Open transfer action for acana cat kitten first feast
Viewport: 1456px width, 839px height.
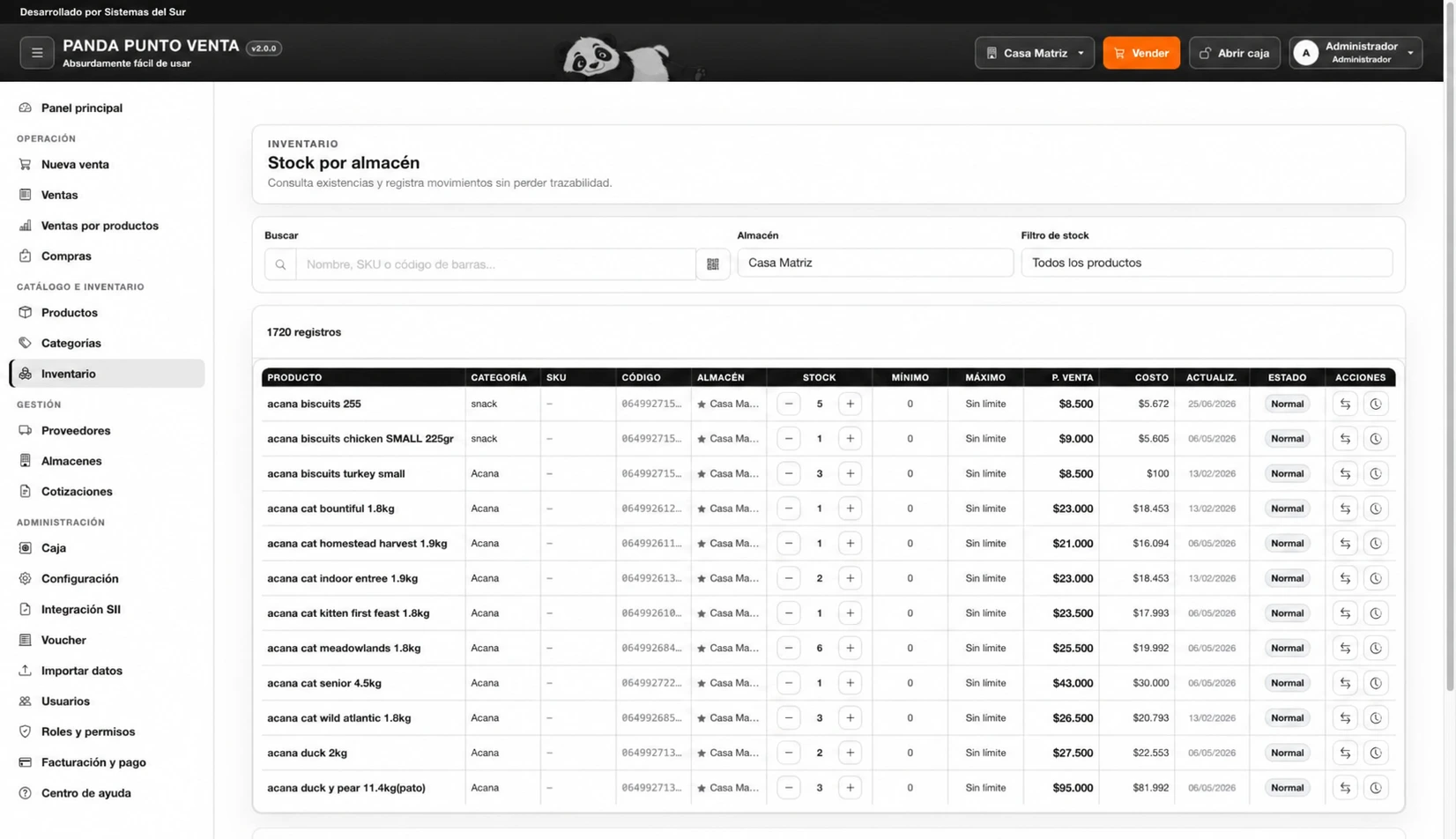tap(1345, 613)
